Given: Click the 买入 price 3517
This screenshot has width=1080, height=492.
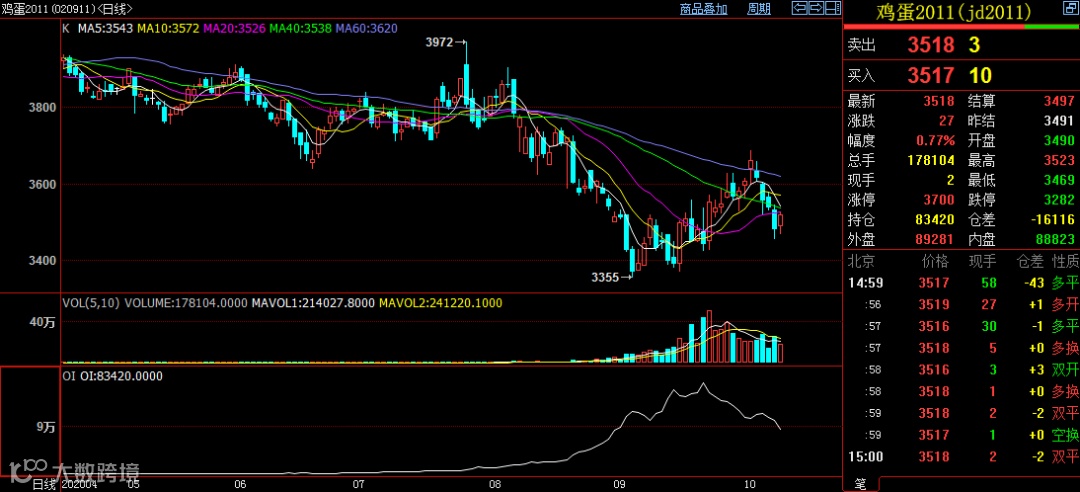Looking at the screenshot, I should click(931, 75).
